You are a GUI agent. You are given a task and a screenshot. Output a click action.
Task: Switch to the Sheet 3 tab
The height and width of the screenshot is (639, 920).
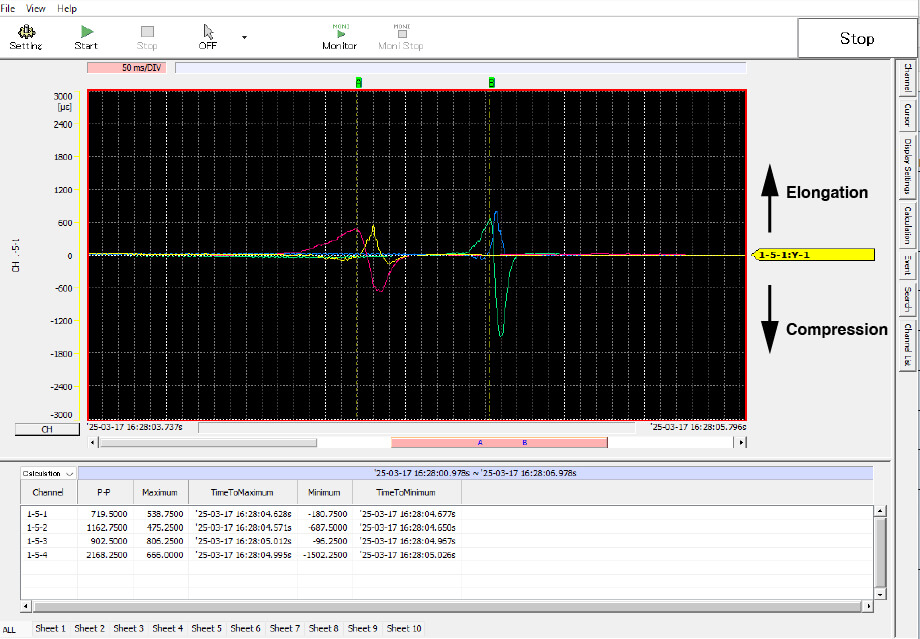(128, 628)
